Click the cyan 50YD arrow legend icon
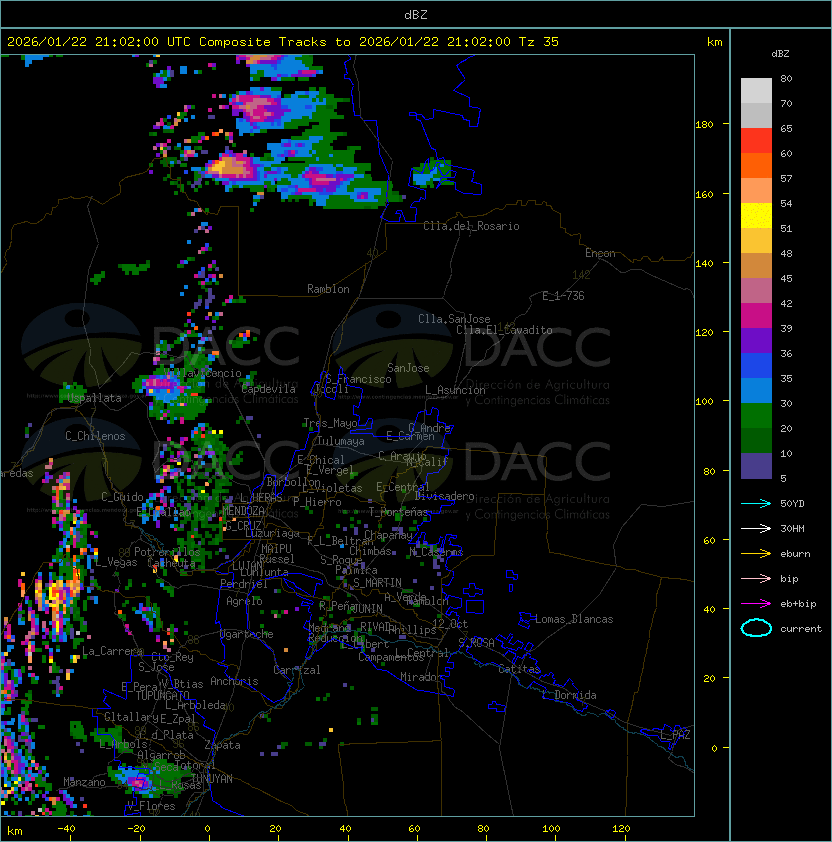The image size is (832, 842). pos(756,503)
